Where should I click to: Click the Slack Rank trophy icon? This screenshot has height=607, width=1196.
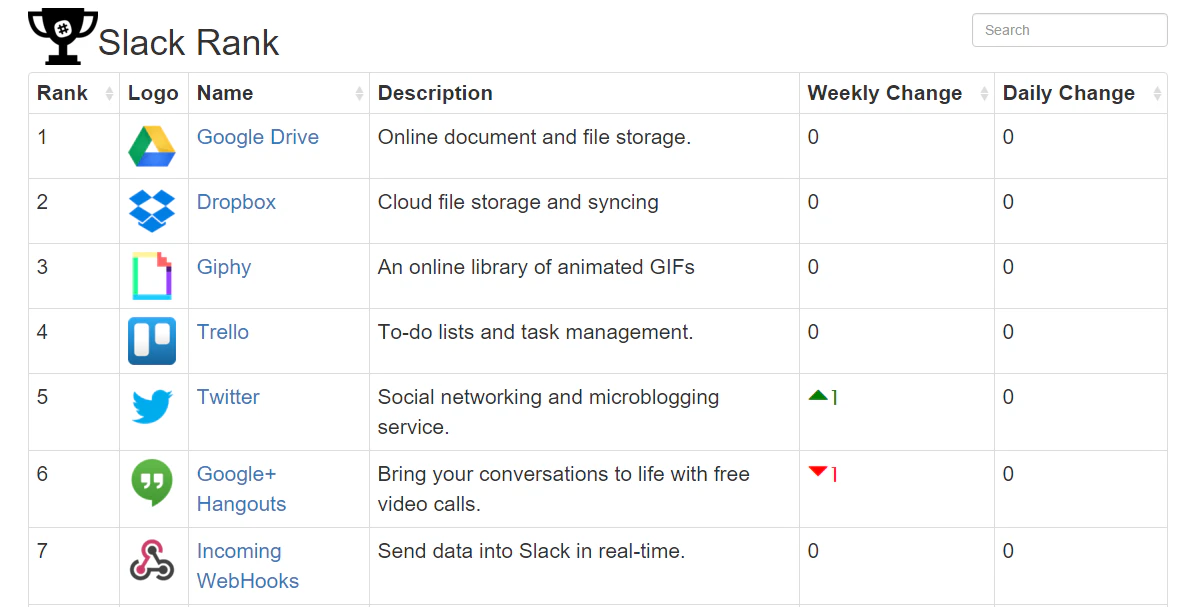coord(61,33)
